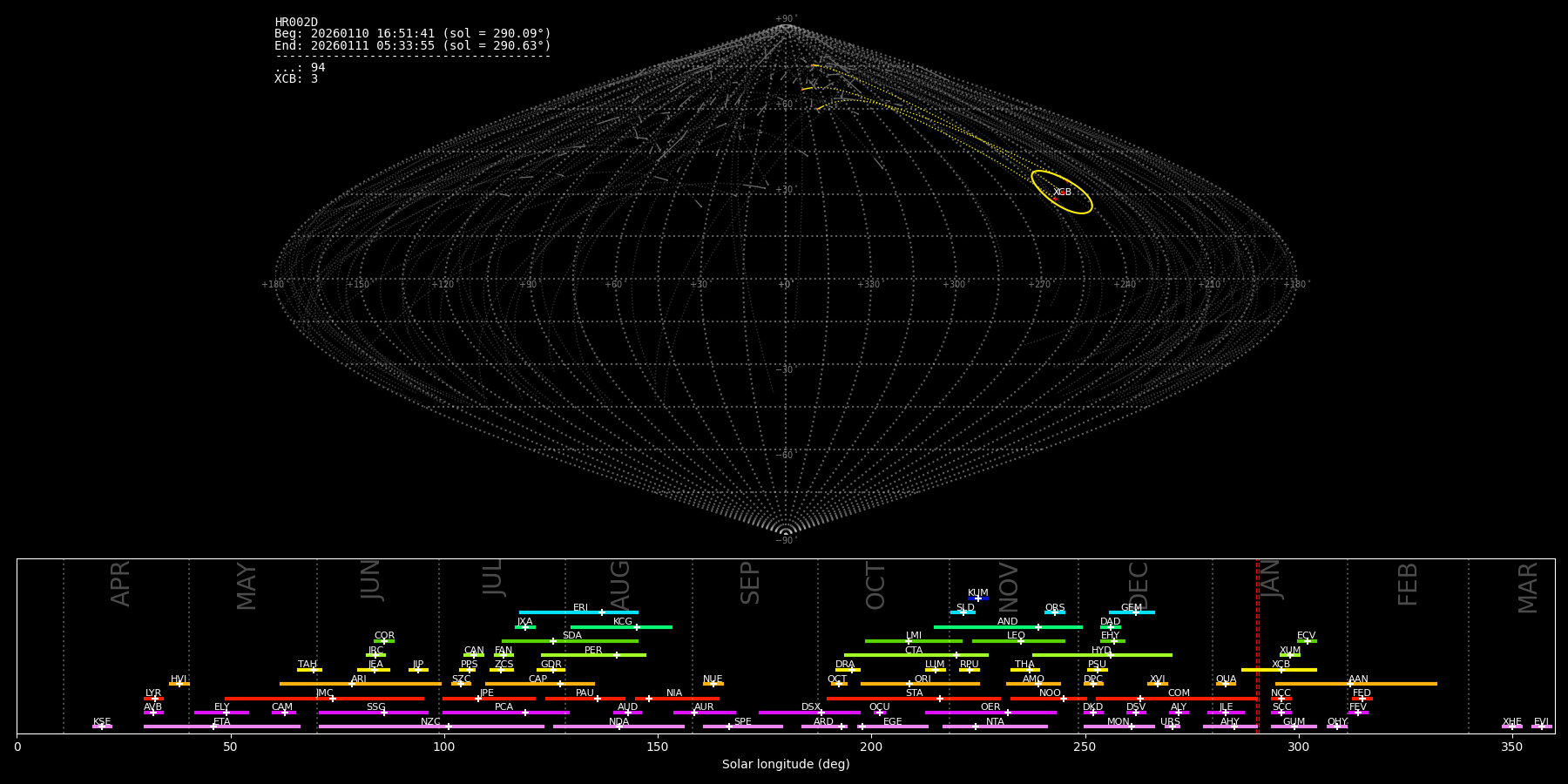Image resolution: width=1568 pixels, height=784 pixels.
Task: Click the STA shower label
Action: tap(915, 693)
